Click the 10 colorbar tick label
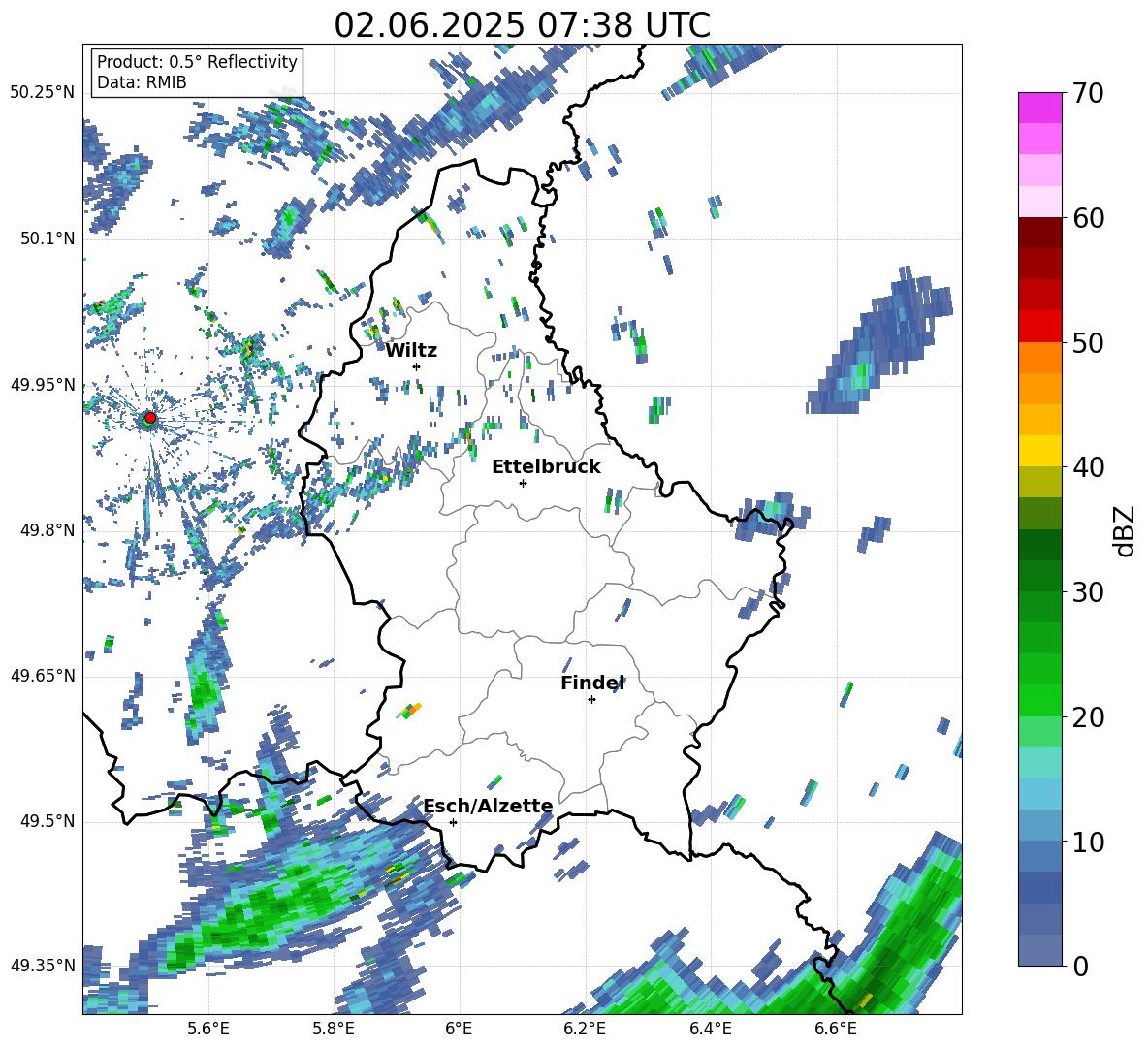This screenshot has width=1148, height=1048. point(1088,842)
